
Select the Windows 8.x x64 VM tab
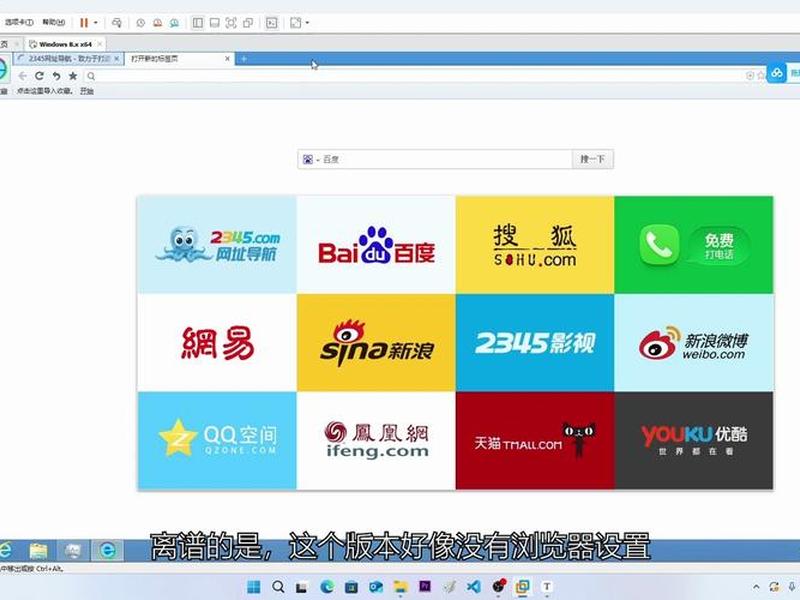(x=65, y=44)
